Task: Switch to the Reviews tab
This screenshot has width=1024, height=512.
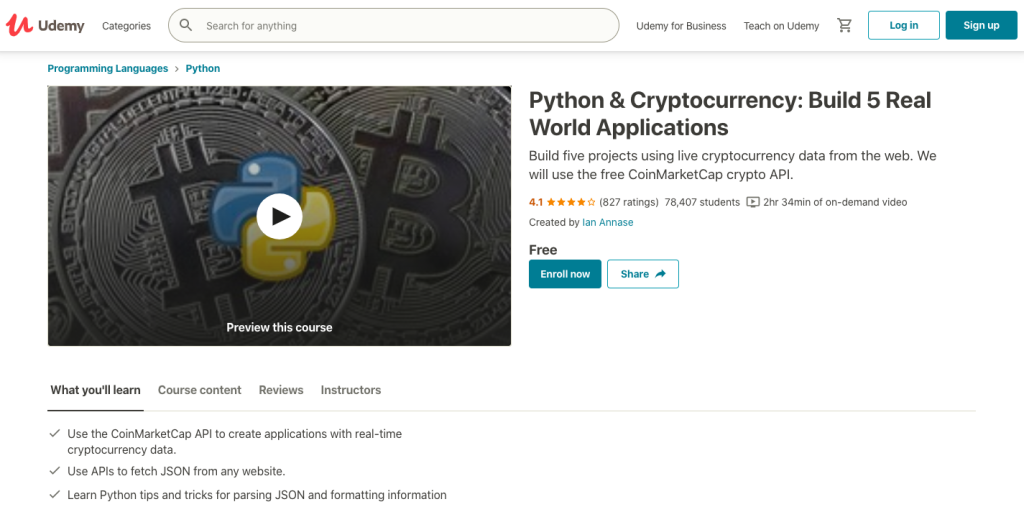Action: pyautogui.click(x=281, y=390)
